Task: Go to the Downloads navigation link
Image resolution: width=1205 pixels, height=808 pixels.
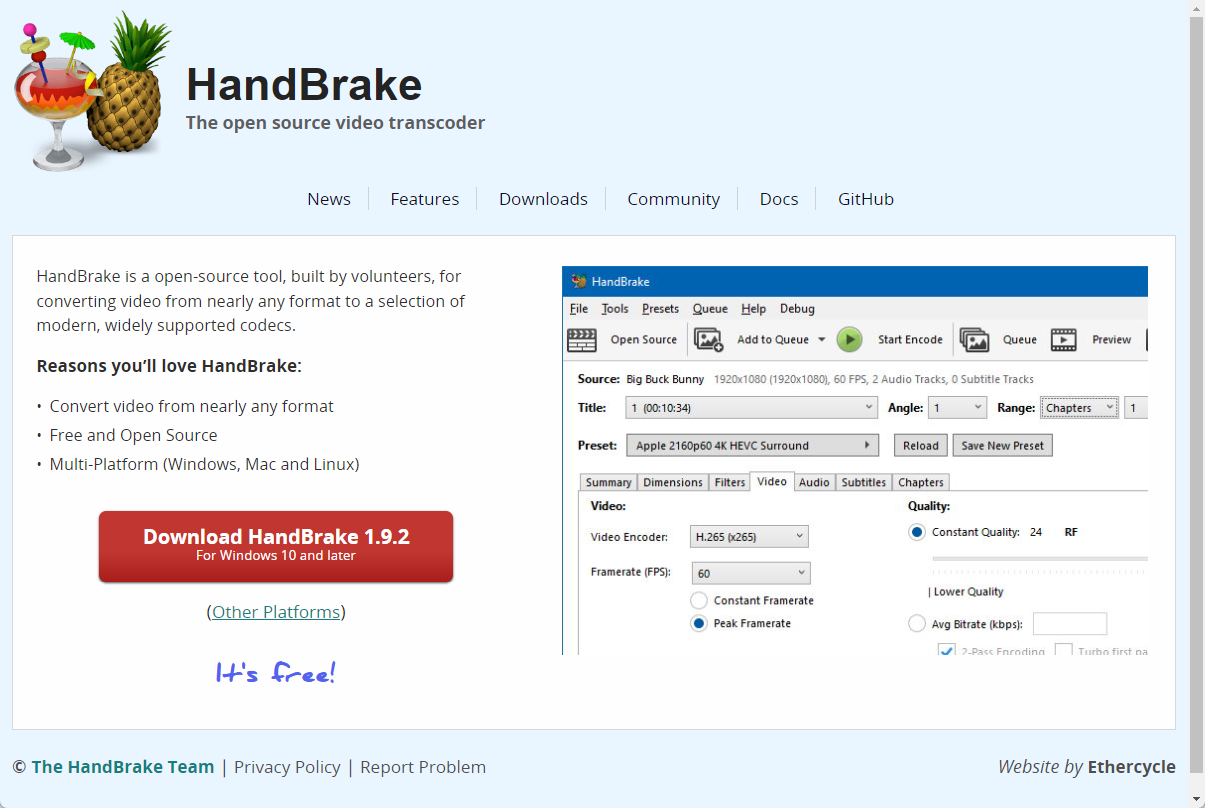Action: coord(543,199)
